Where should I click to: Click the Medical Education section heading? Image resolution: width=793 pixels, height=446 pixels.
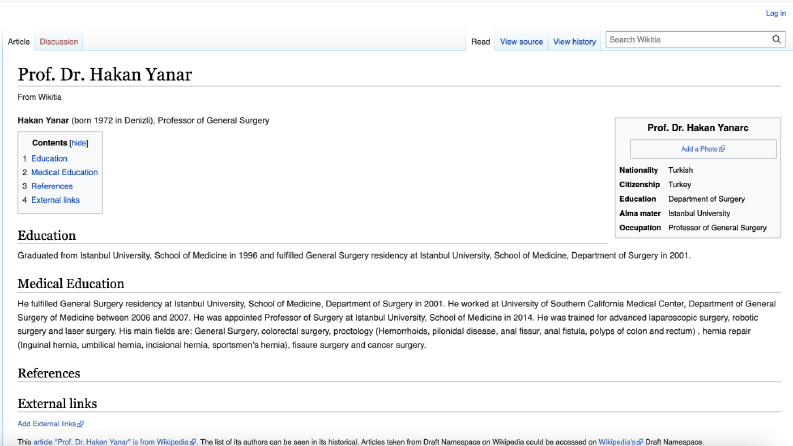pos(71,284)
